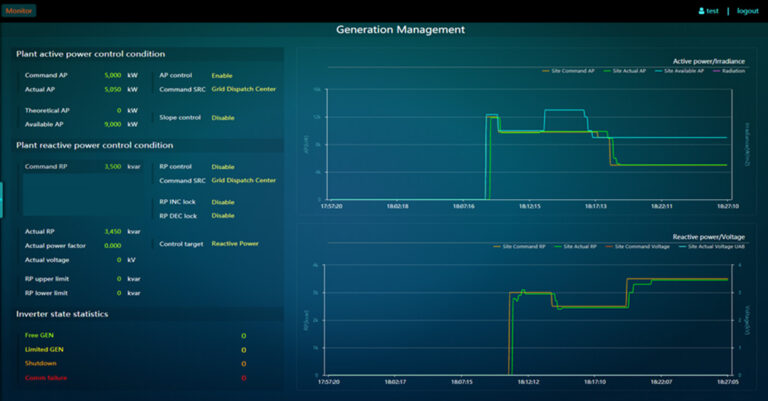Toggle the Radiation legend series

[x=728, y=71]
